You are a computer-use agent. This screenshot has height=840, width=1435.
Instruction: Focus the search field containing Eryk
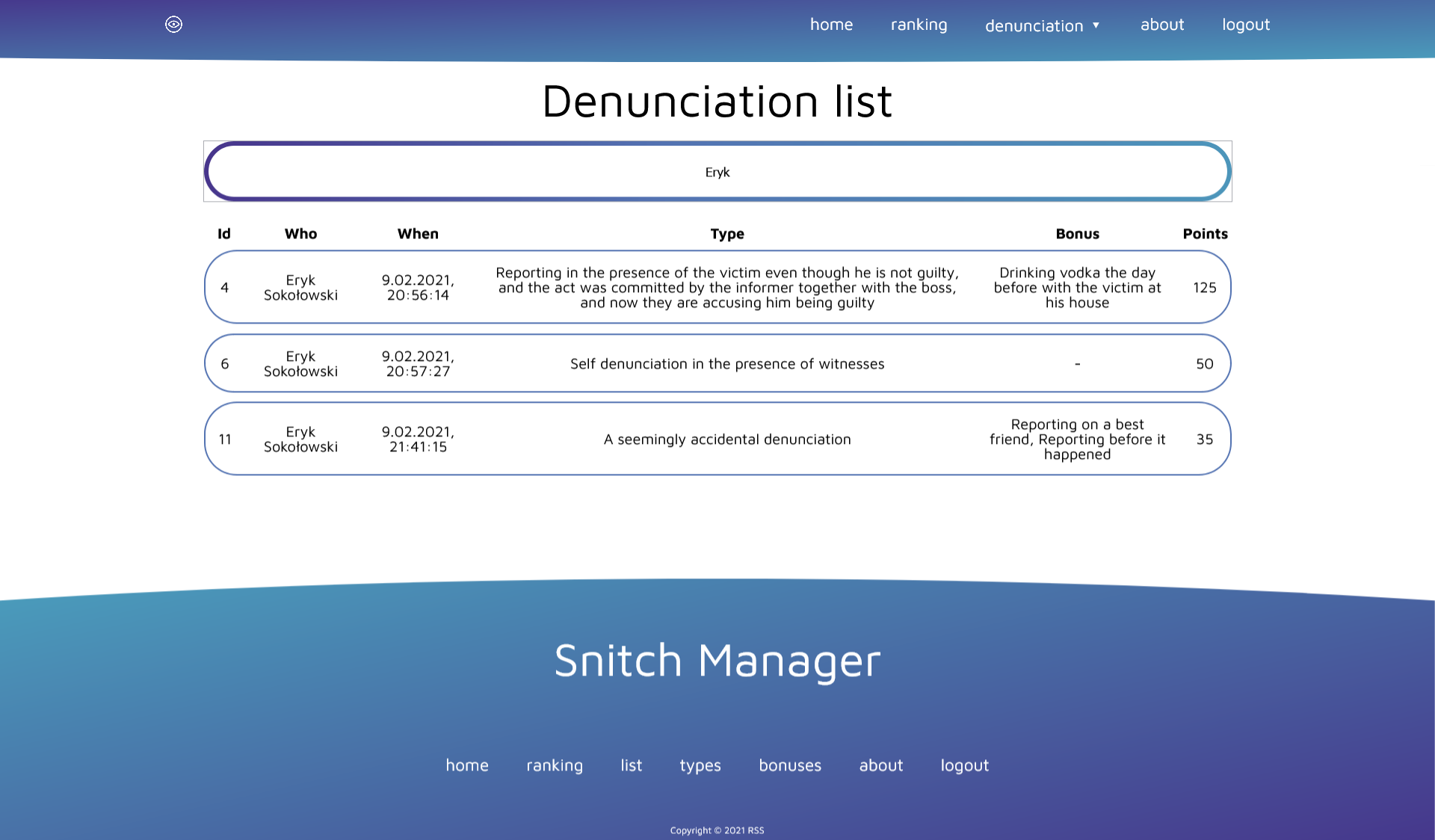point(717,172)
